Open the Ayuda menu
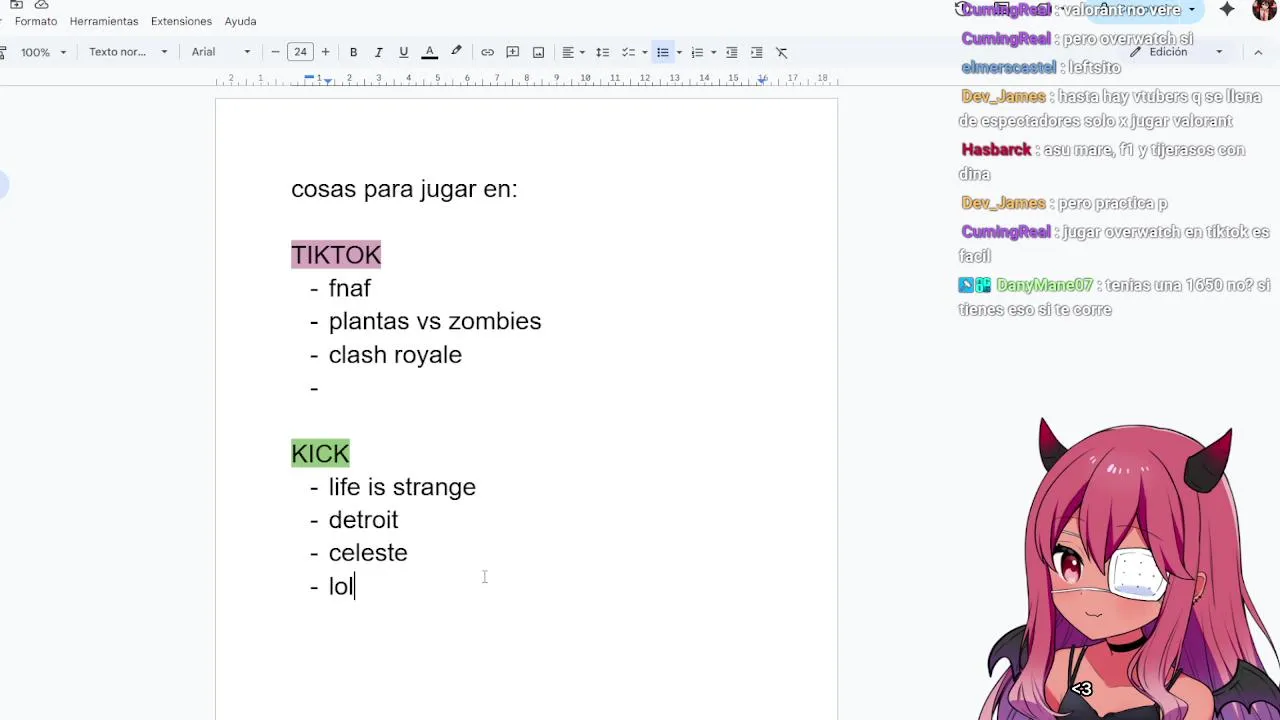The width and height of the screenshot is (1280, 720). coord(240,21)
